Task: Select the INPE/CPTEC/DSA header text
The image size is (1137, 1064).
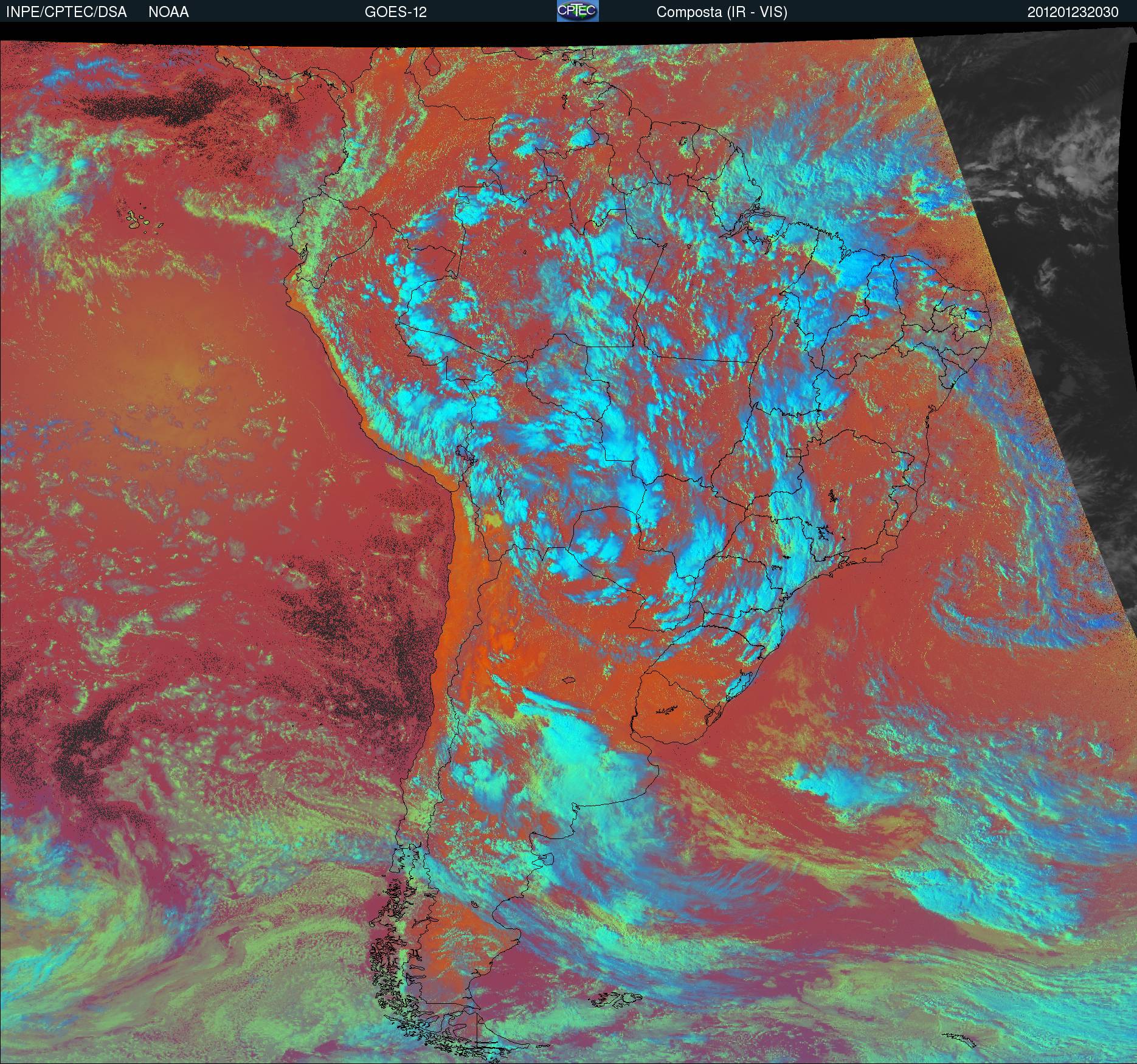Action: 66,12
